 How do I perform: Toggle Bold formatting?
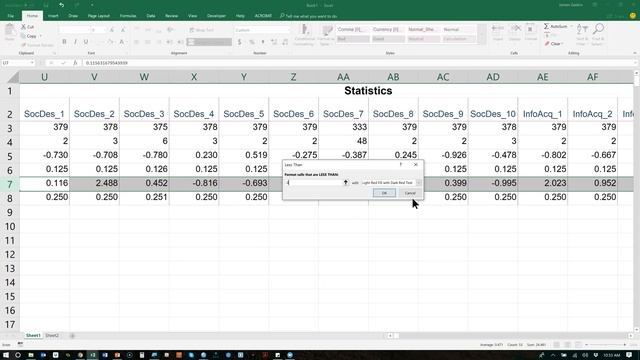pos(64,42)
